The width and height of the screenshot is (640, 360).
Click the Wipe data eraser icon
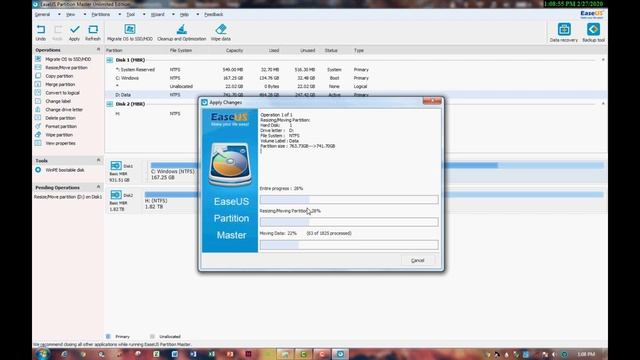pyautogui.click(x=221, y=29)
